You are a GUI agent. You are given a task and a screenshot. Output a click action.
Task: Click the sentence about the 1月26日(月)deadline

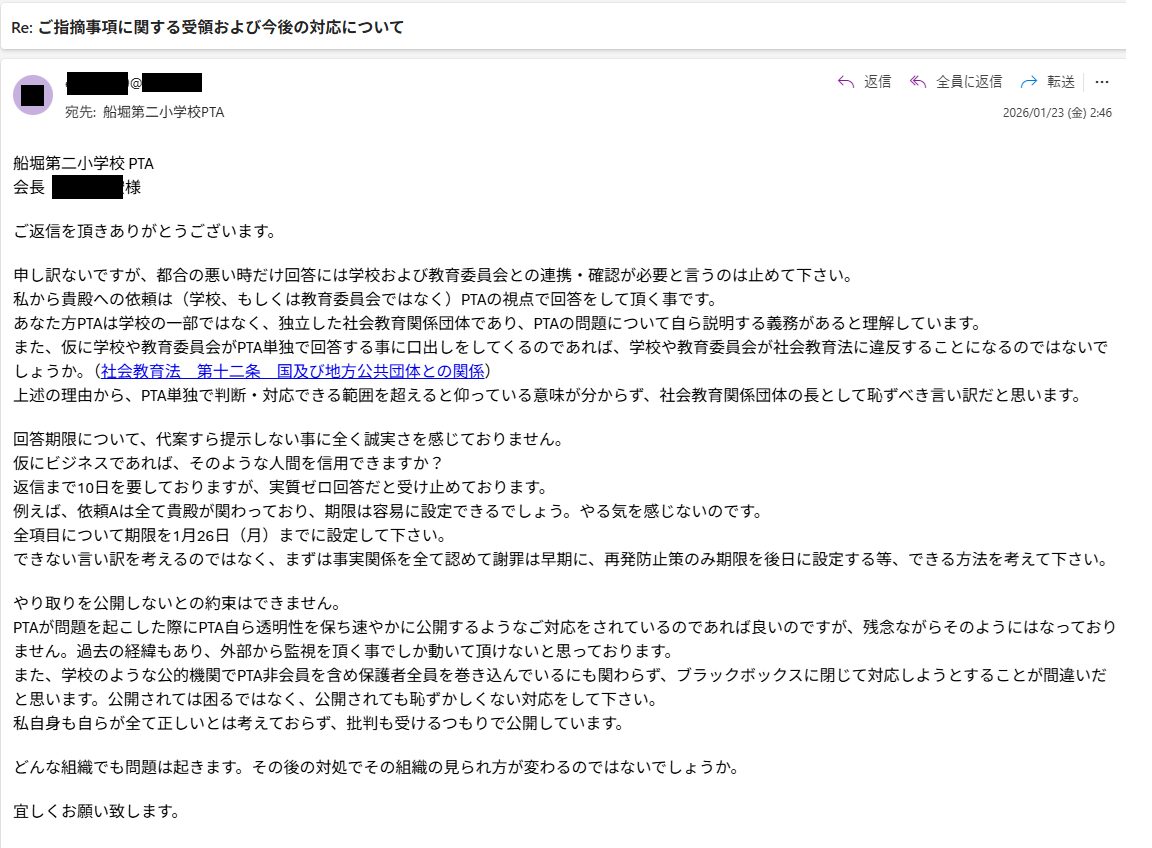coord(230,535)
